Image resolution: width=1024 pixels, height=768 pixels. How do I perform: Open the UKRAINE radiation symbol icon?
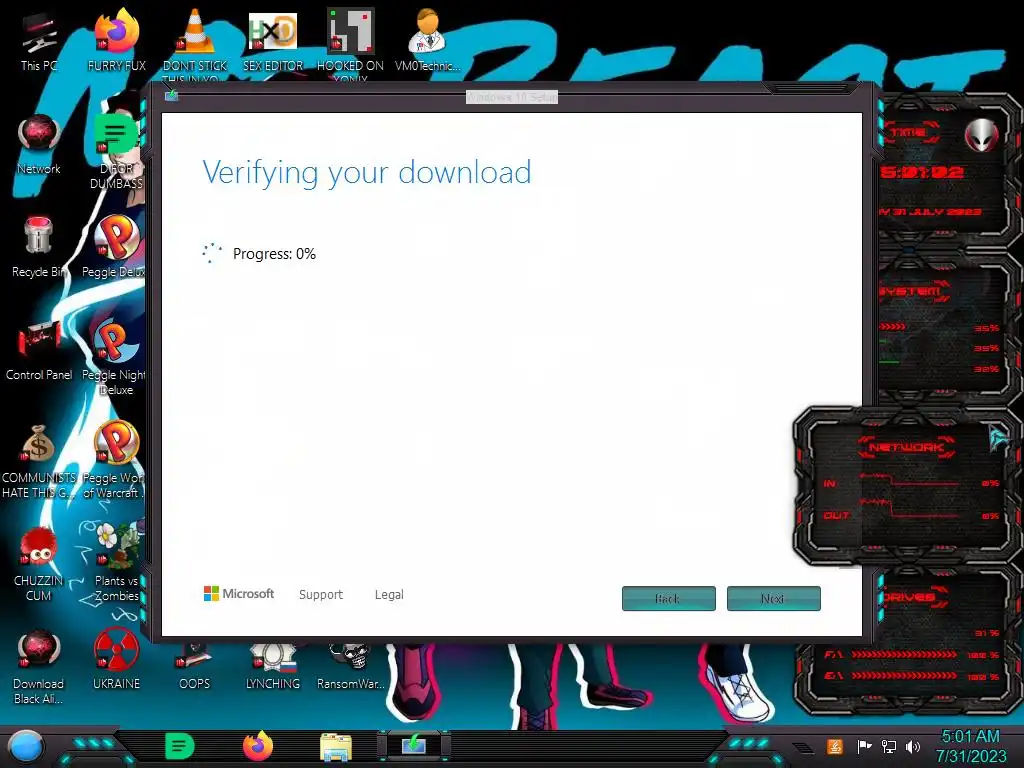click(x=116, y=660)
